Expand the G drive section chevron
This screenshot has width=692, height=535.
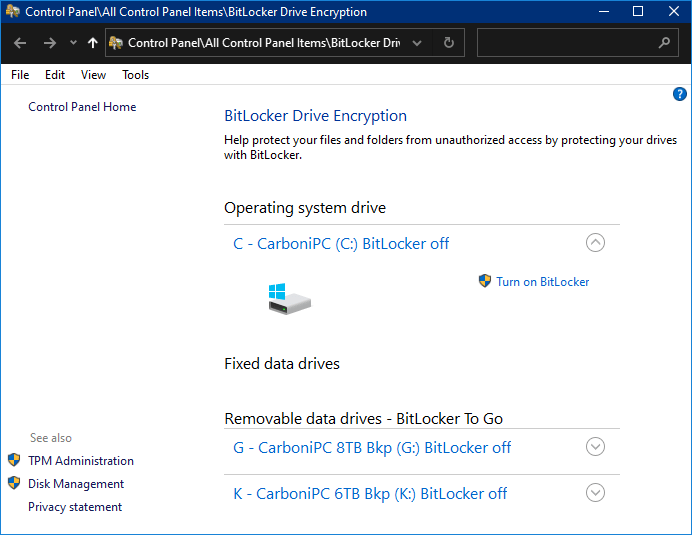(595, 447)
